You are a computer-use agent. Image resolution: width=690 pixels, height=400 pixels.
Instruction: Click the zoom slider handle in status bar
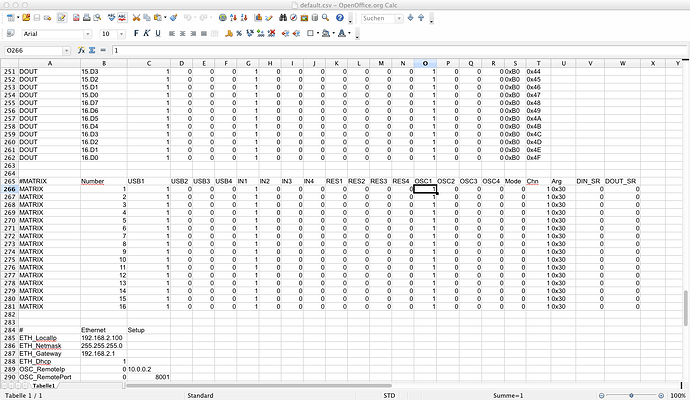[x=631, y=395]
